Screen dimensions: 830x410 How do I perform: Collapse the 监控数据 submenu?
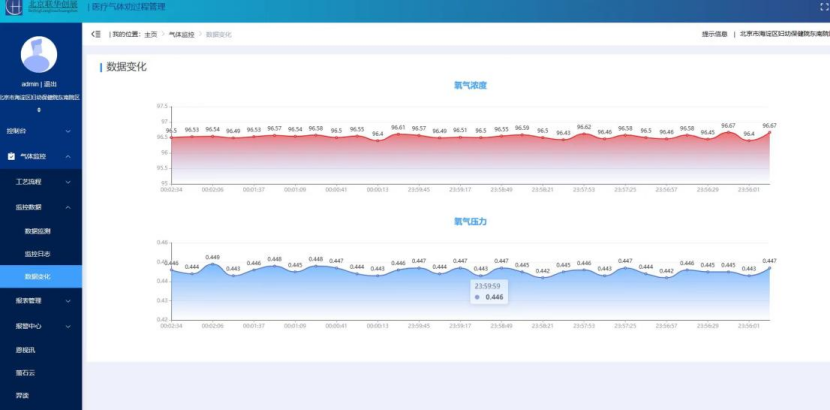point(68,207)
